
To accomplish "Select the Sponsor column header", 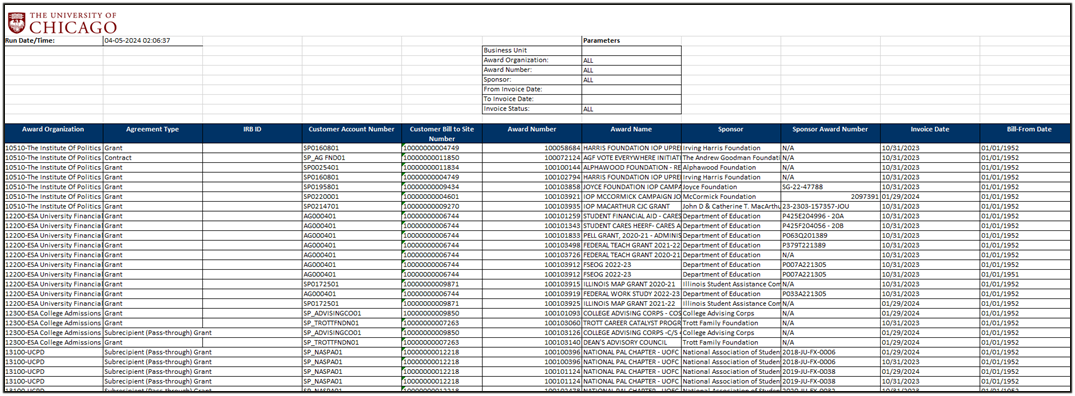I will point(731,129).
